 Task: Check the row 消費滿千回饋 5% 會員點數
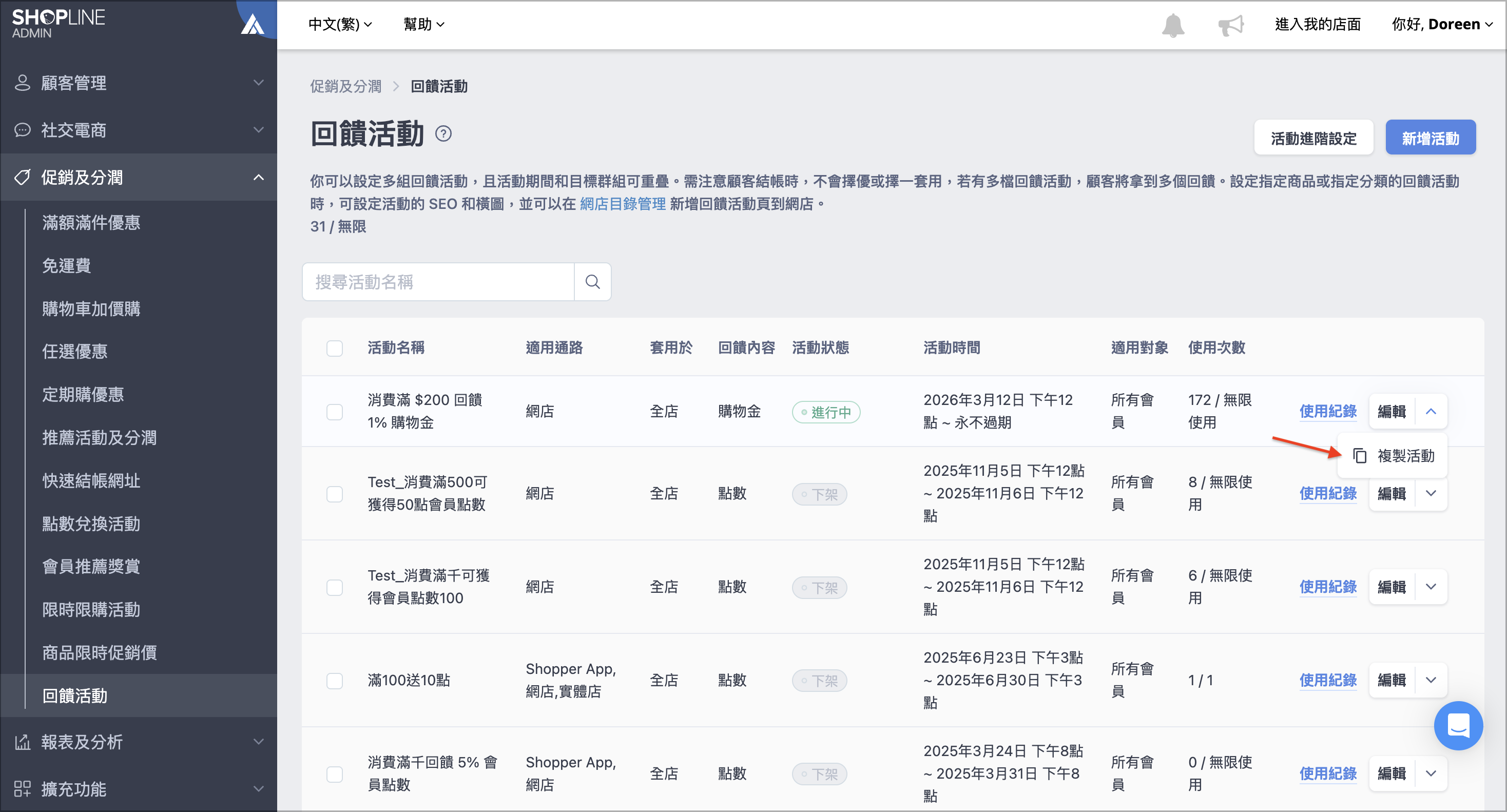tap(335, 774)
